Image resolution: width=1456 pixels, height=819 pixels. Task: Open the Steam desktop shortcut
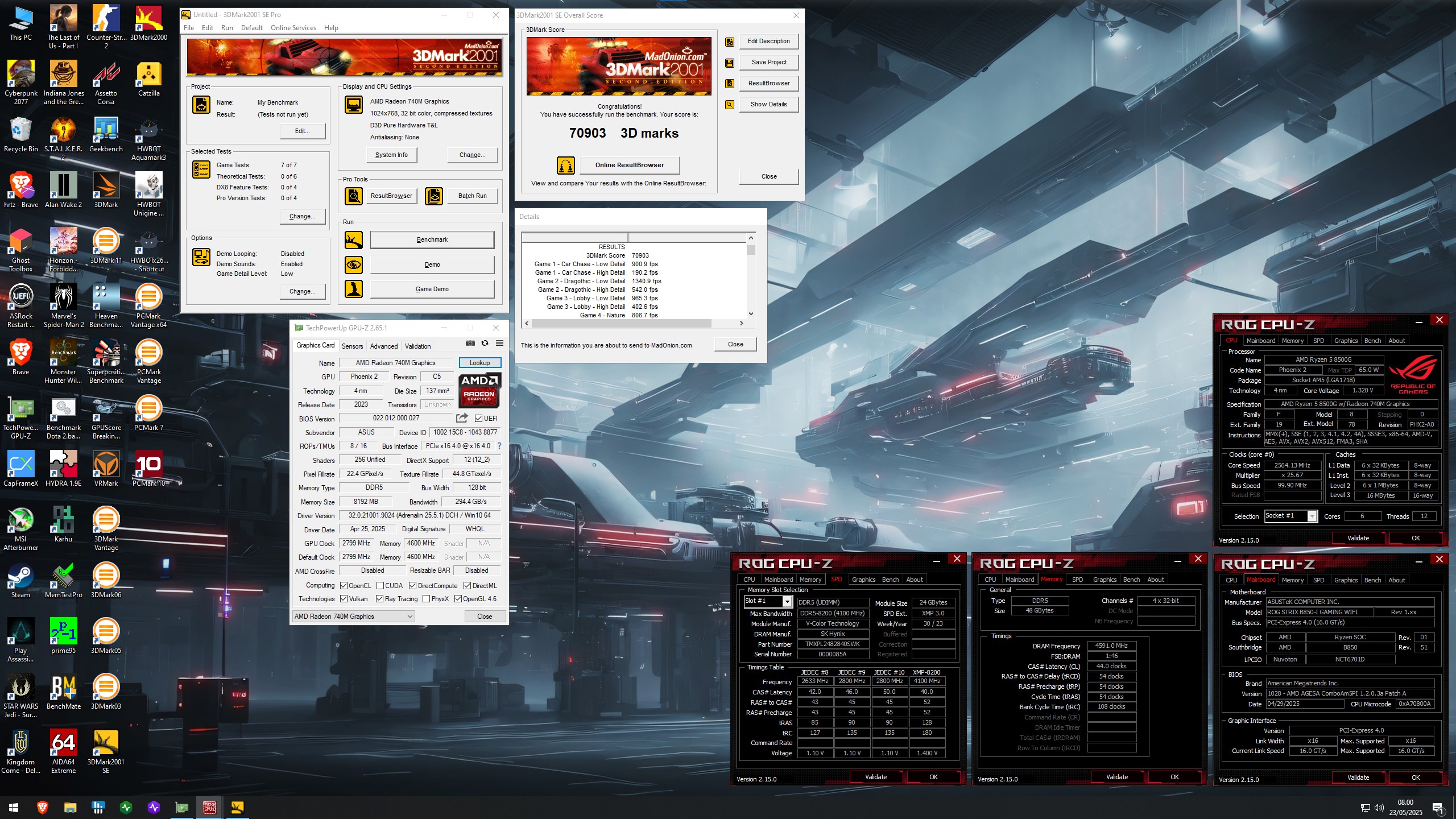[21, 581]
